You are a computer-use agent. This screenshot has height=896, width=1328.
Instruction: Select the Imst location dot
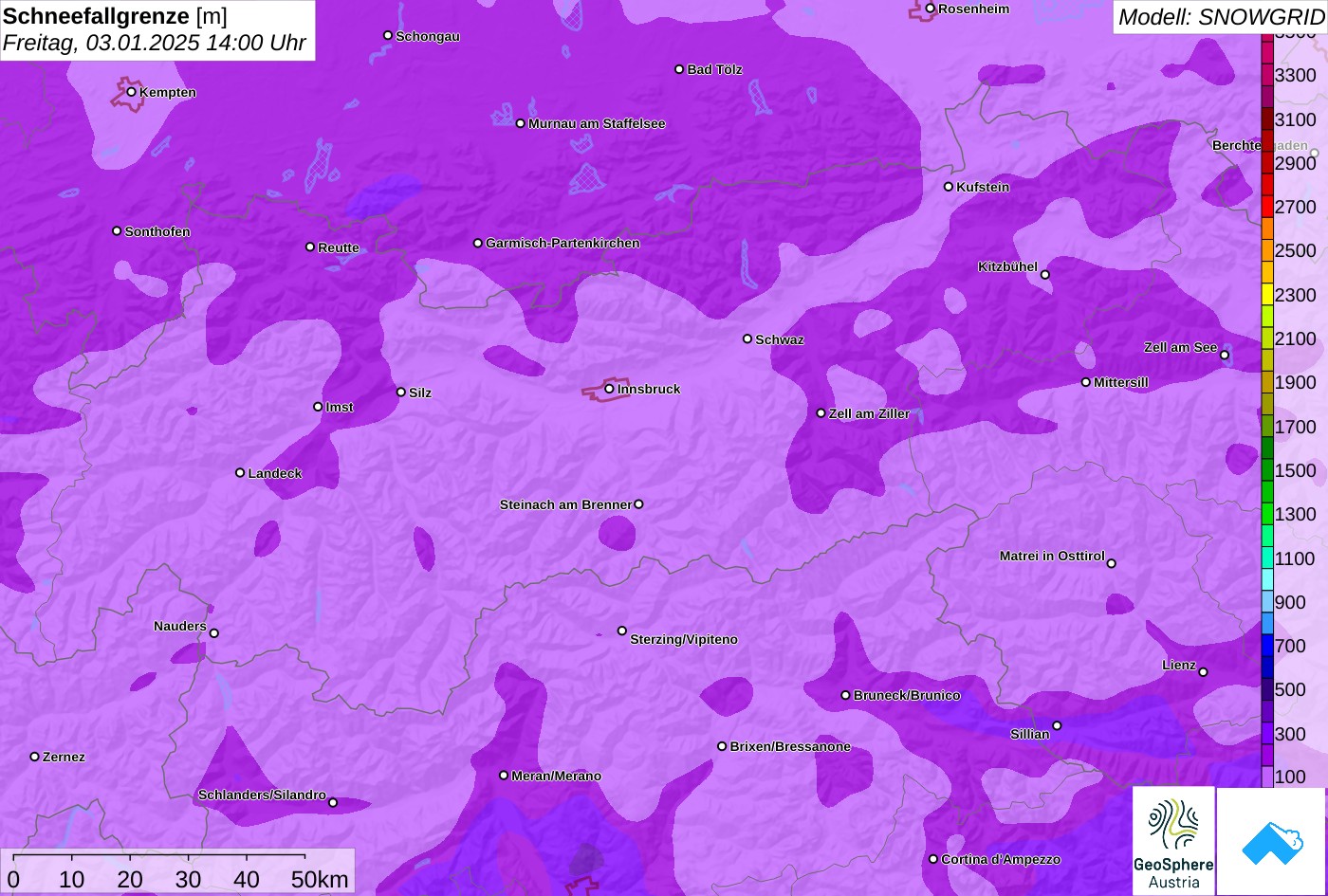click(x=318, y=407)
